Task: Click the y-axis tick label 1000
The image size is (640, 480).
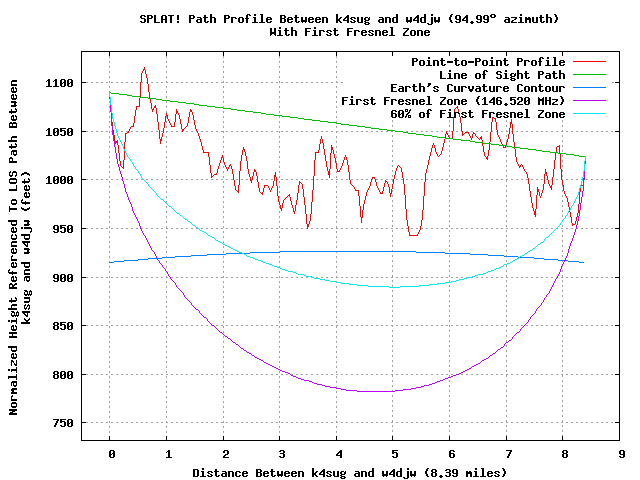Action: [59, 180]
